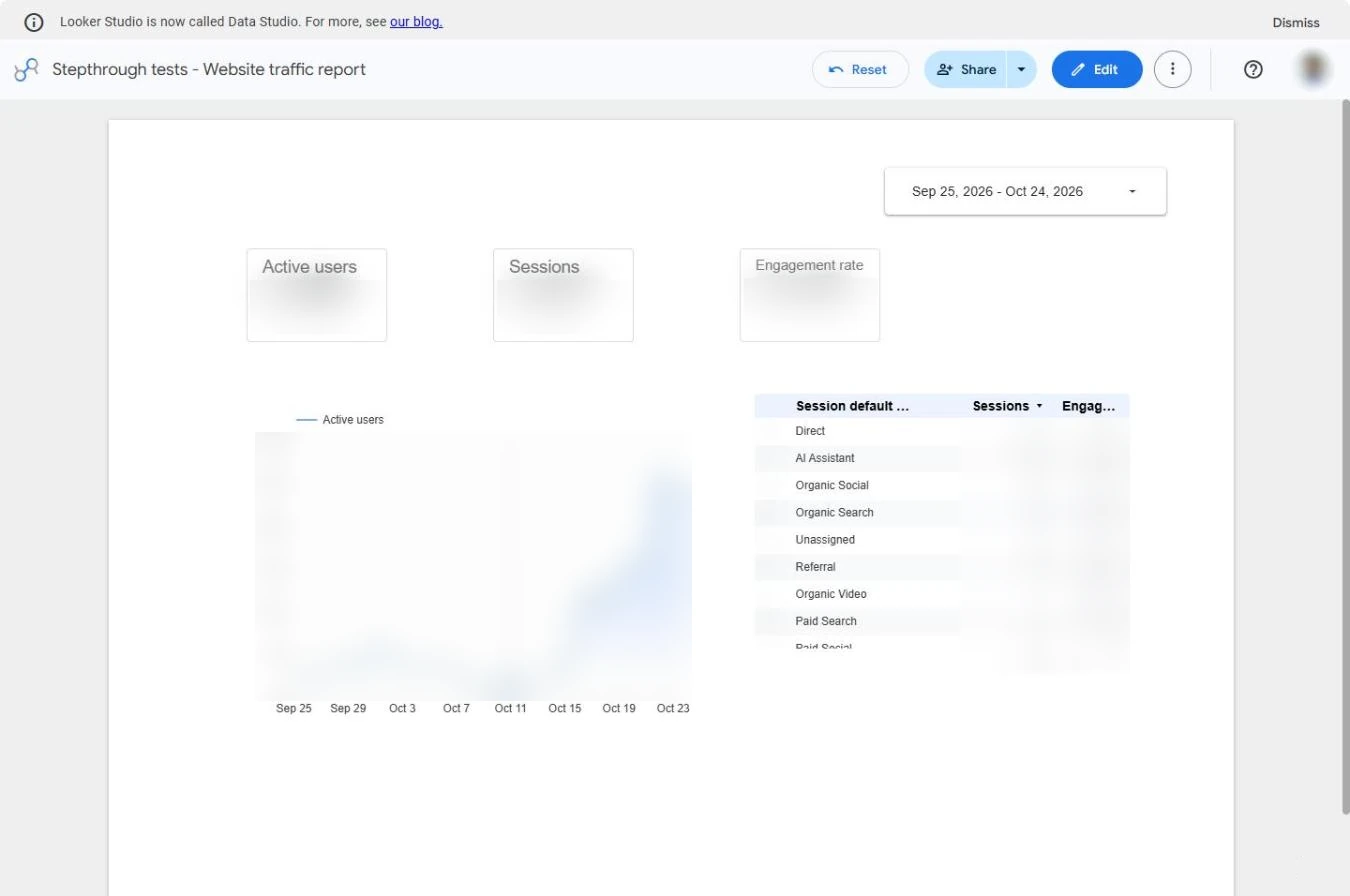The height and width of the screenshot is (896, 1350).
Task: Select the Engagement rate scorecard
Action: 810,295
